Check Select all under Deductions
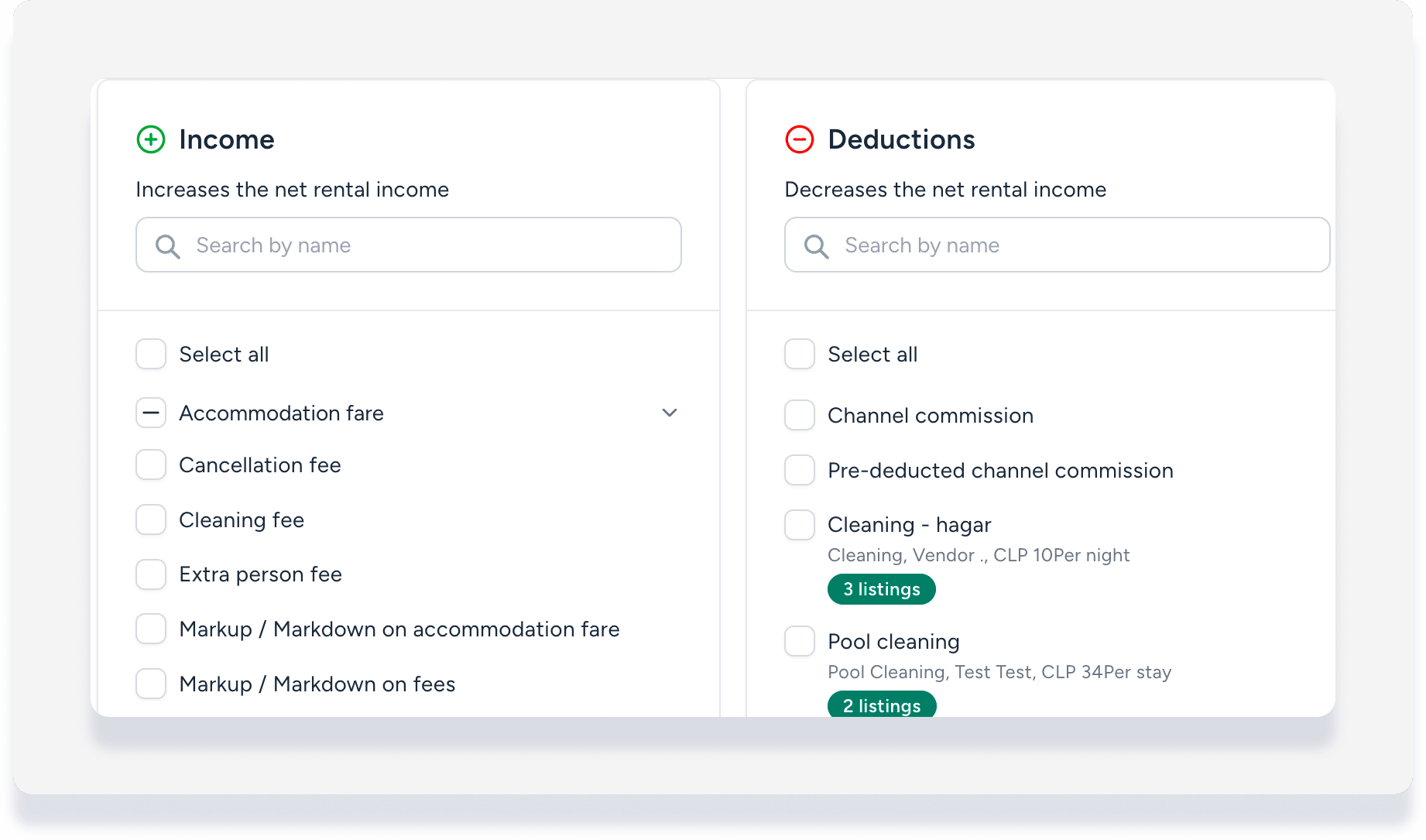The height and width of the screenshot is (840, 1426). pos(800,354)
